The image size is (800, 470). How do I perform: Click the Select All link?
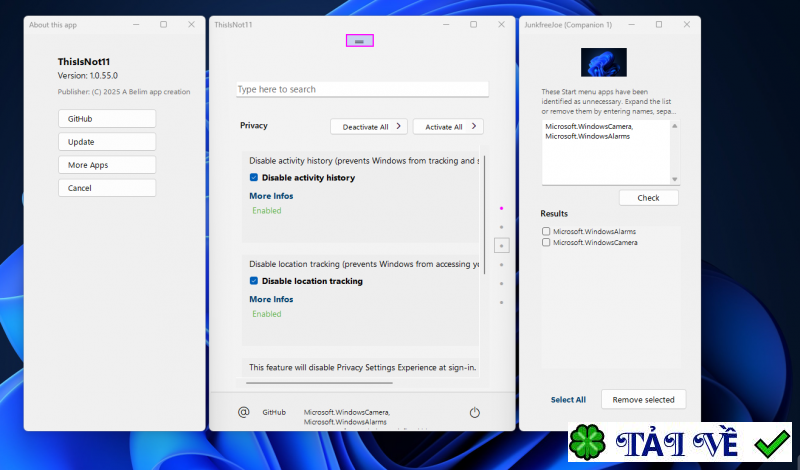[568, 400]
